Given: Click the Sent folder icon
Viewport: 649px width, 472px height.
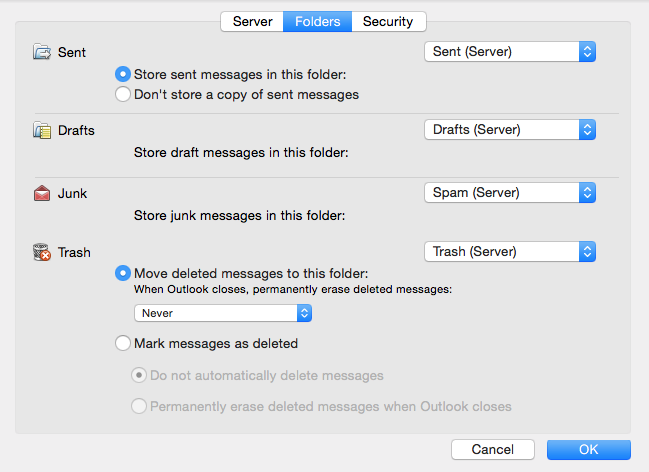Looking at the screenshot, I should pos(42,52).
